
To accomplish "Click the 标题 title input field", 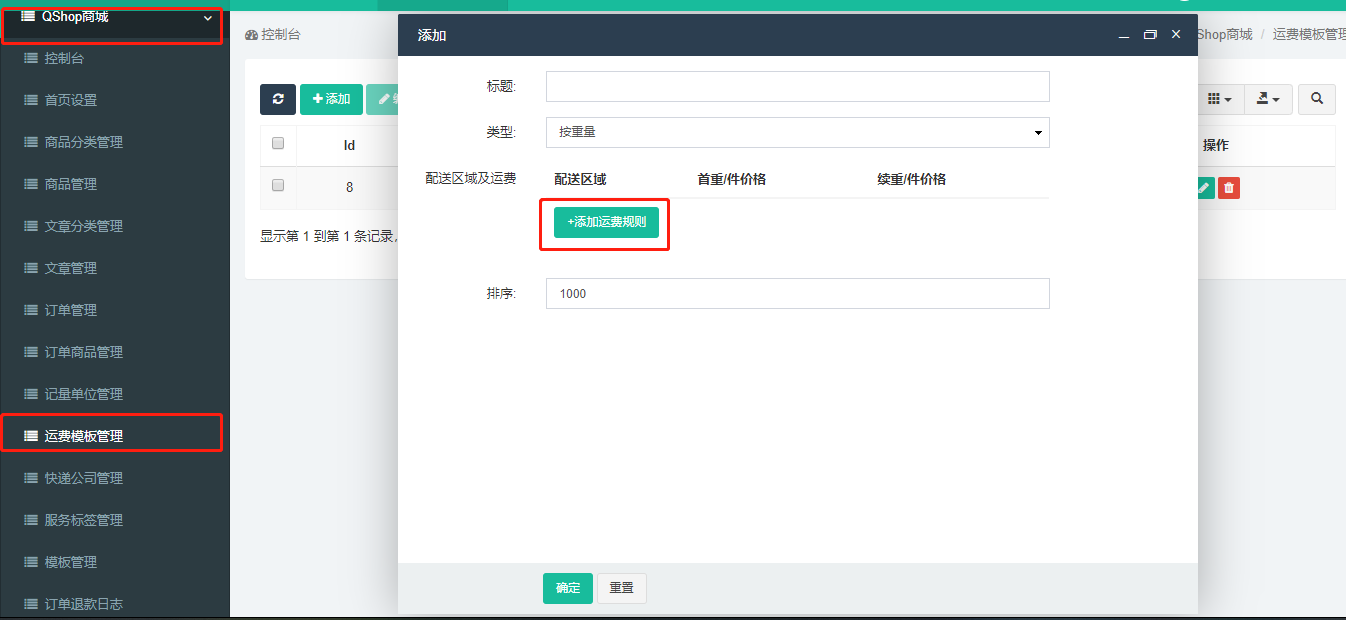I will (x=797, y=87).
